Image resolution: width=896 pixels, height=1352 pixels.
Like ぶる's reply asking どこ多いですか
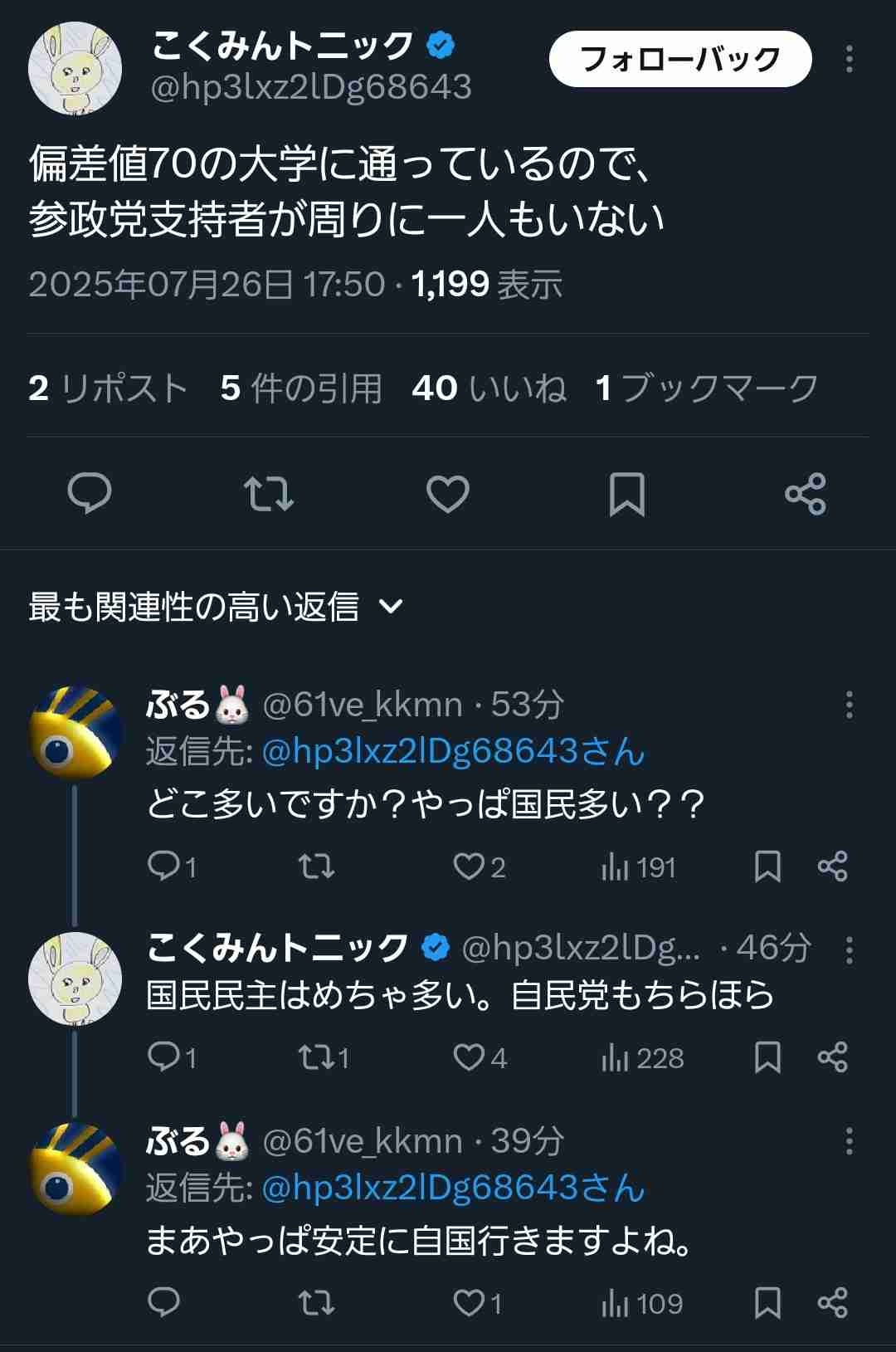tap(470, 867)
